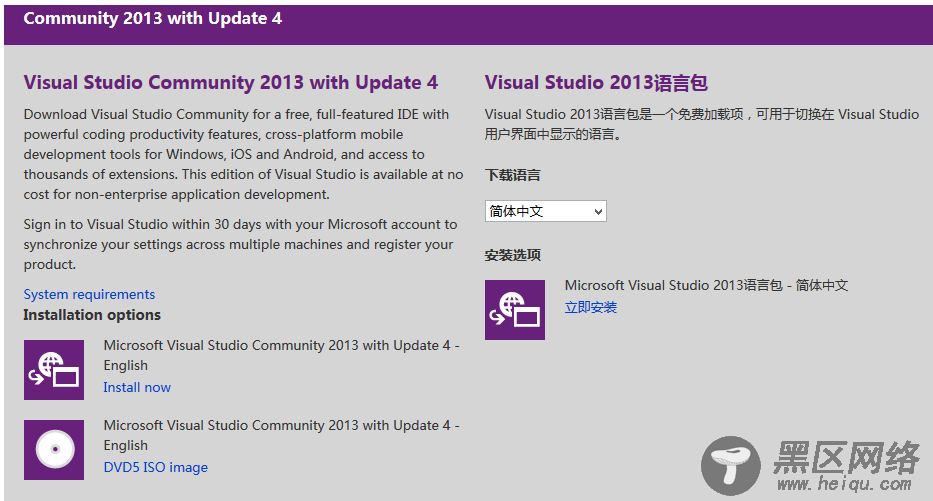Click the purple header Community 2013 with Update 4
This screenshot has width=933, height=501.
(153, 18)
